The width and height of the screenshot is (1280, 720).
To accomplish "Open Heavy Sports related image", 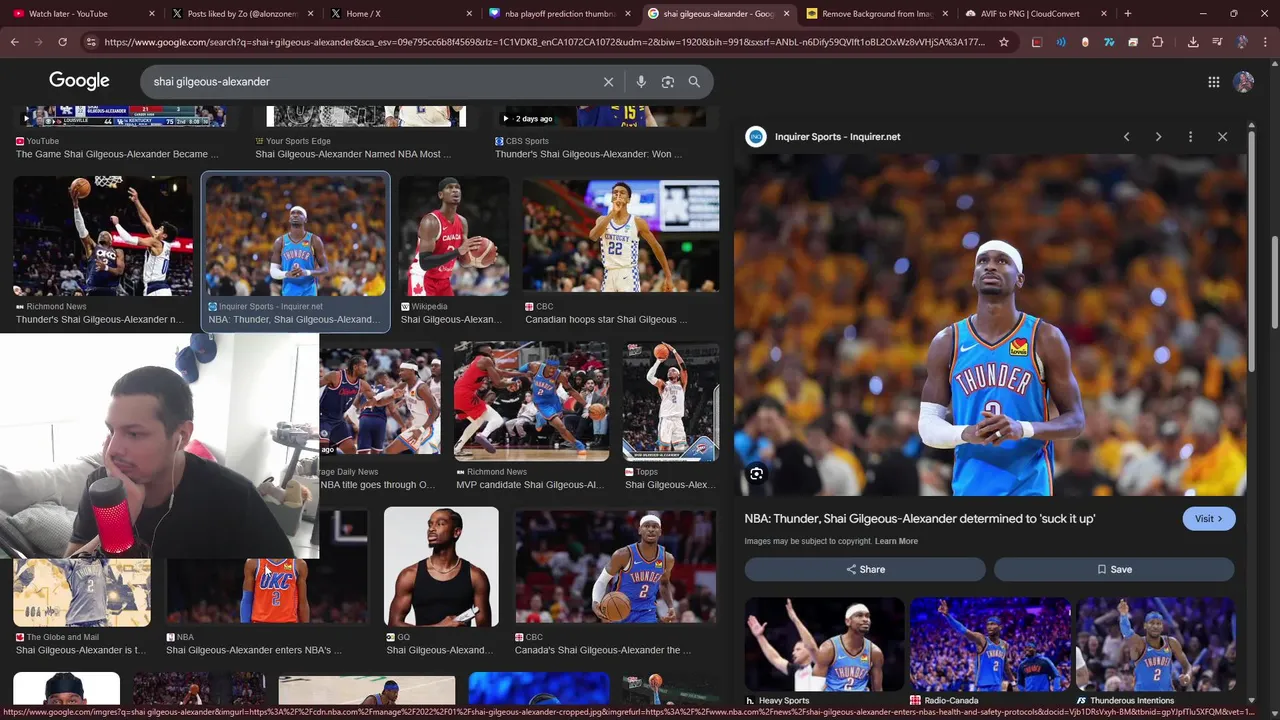I will pos(824,644).
